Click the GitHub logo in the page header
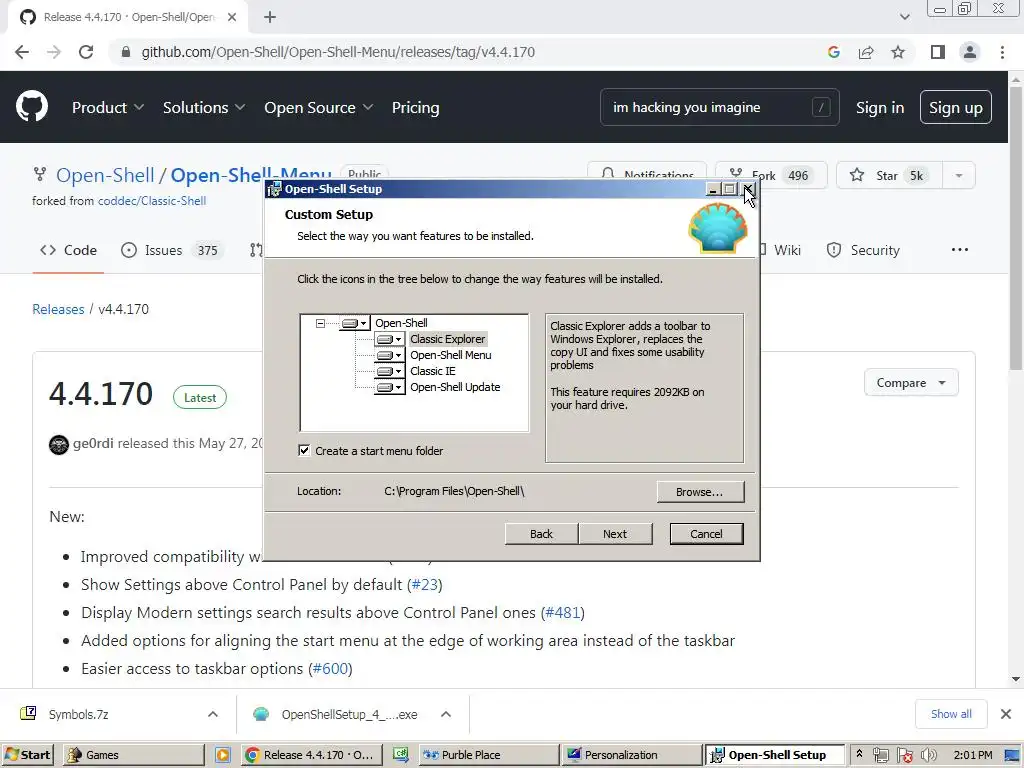 32,107
